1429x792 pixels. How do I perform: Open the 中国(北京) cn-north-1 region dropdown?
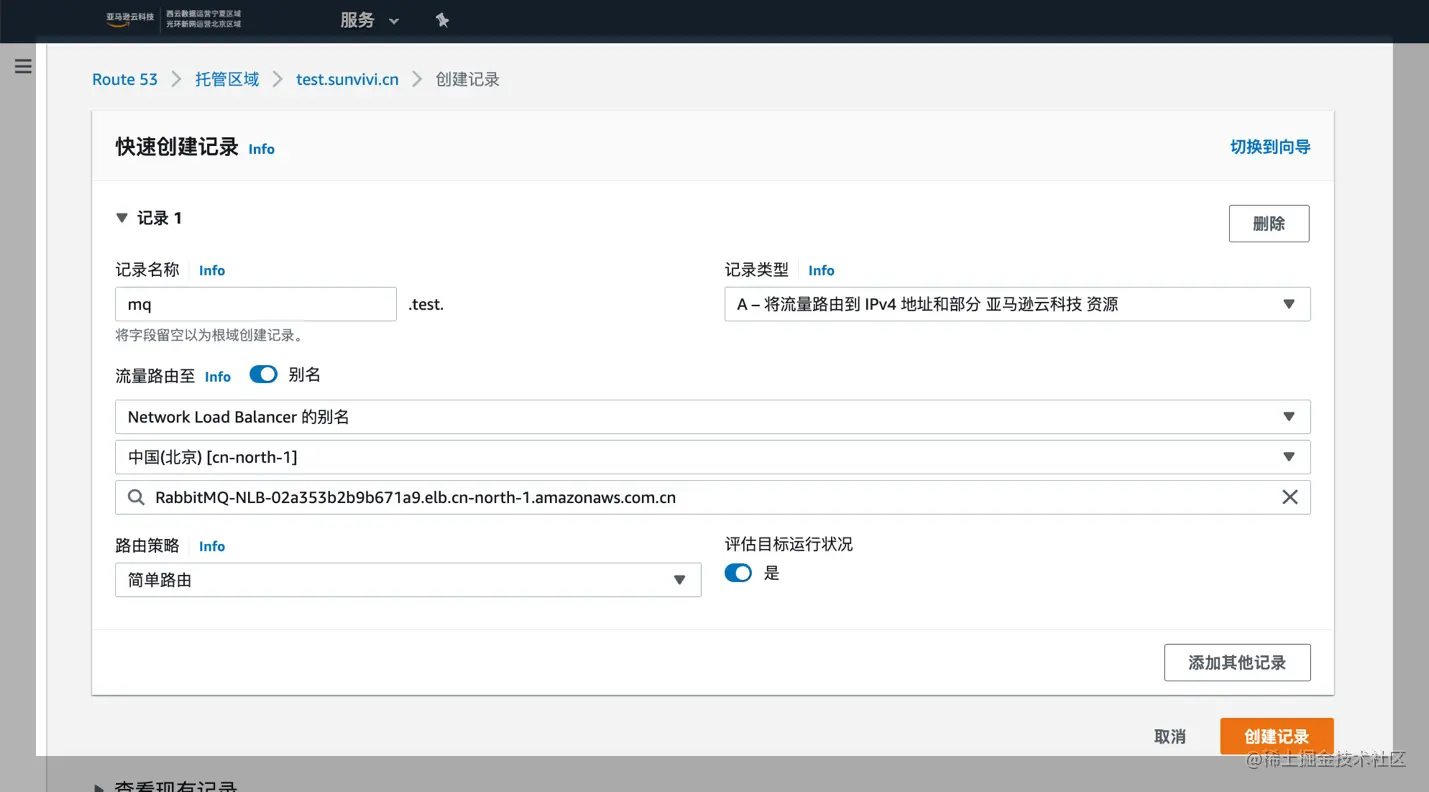click(x=713, y=457)
